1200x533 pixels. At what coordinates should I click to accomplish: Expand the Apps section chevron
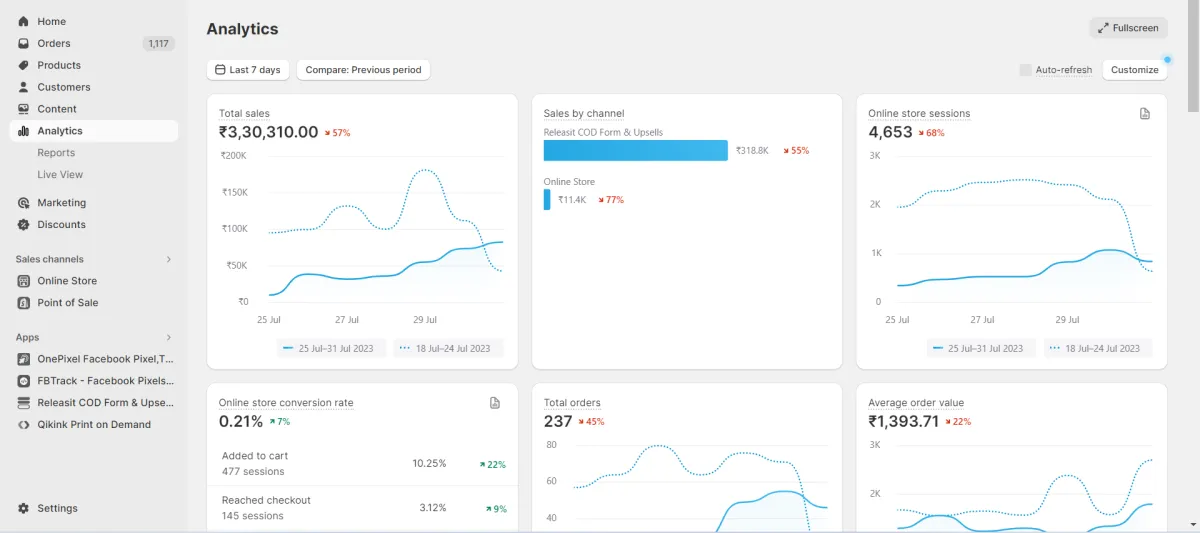coord(168,337)
